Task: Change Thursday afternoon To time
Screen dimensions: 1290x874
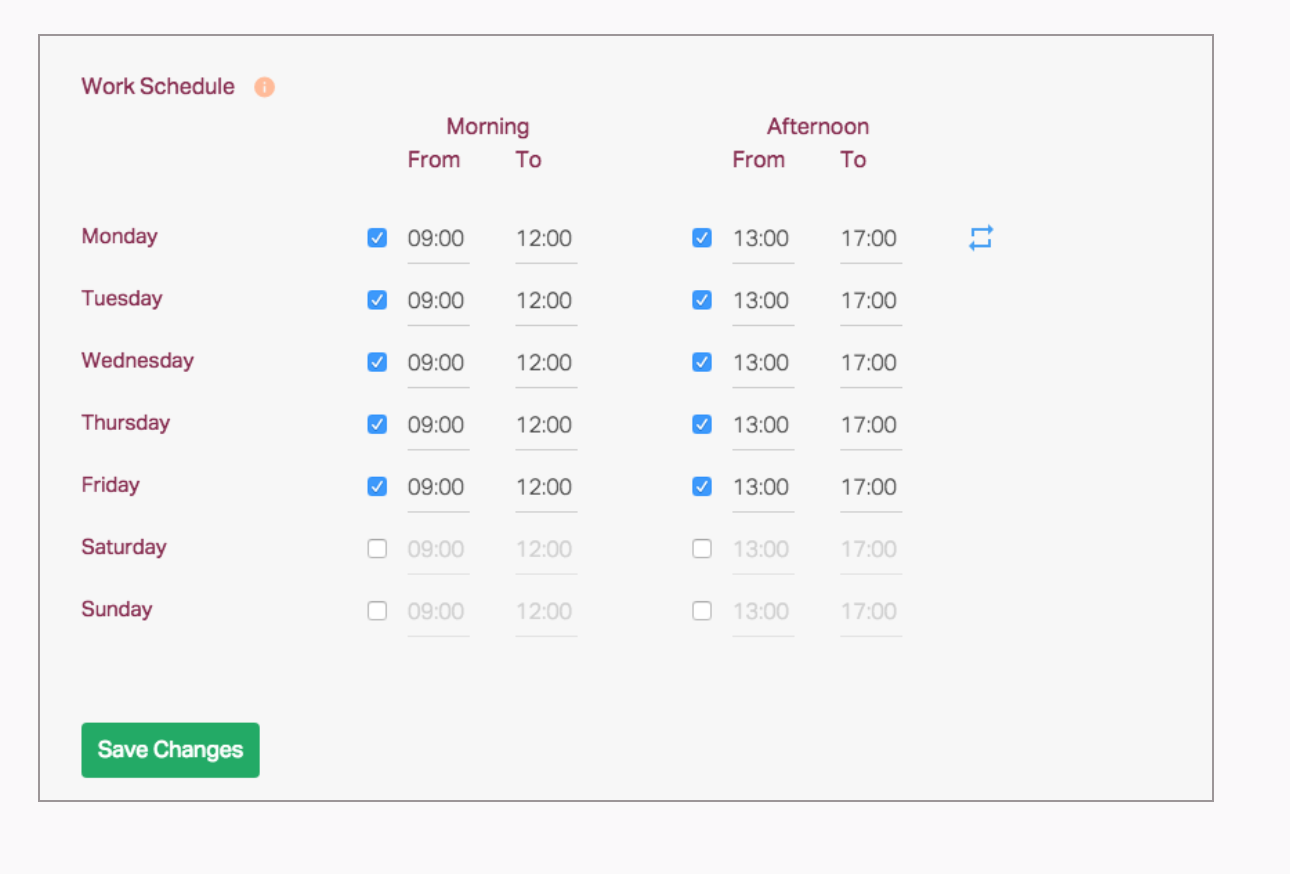Action: tap(871, 425)
